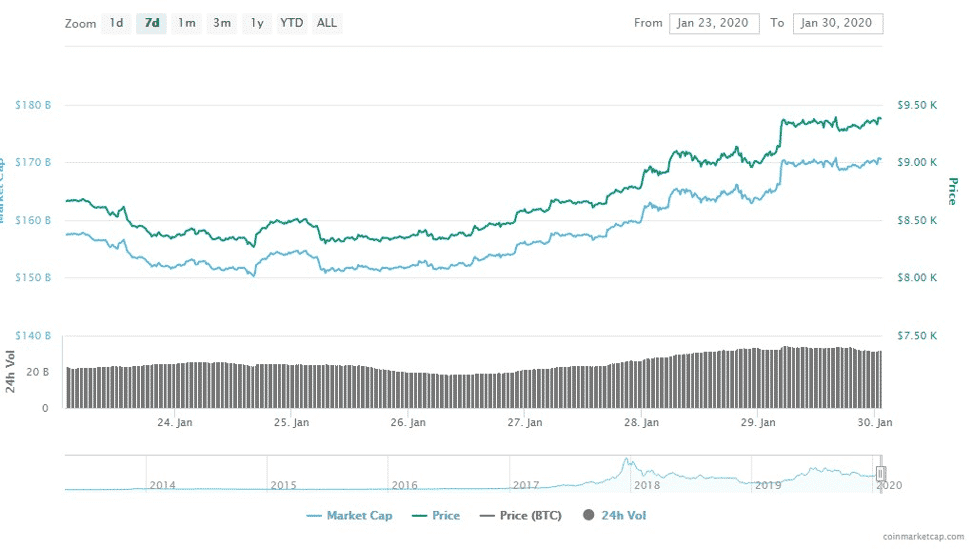Select the 7d zoom range
This screenshot has width=973, height=550.
click(152, 23)
